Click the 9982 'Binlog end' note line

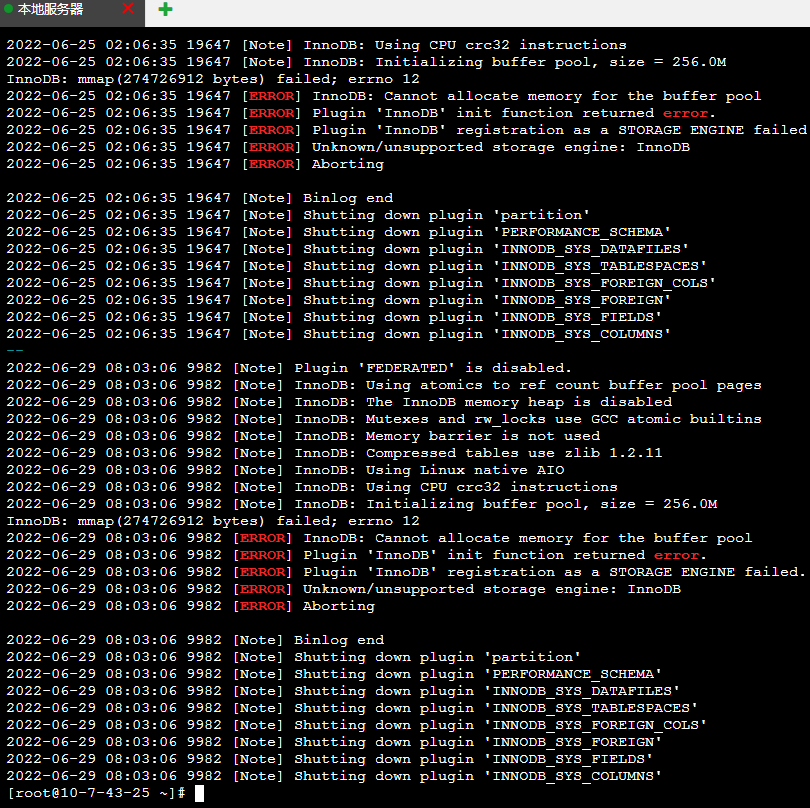point(195,641)
